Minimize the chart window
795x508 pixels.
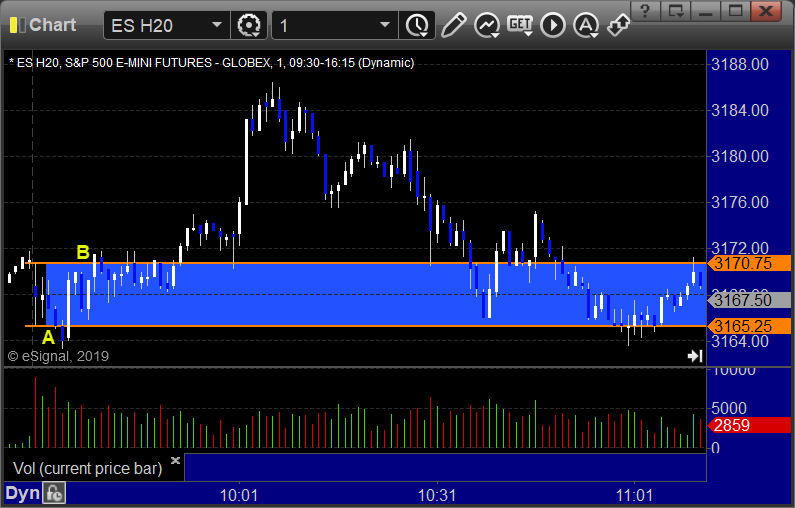coord(705,11)
